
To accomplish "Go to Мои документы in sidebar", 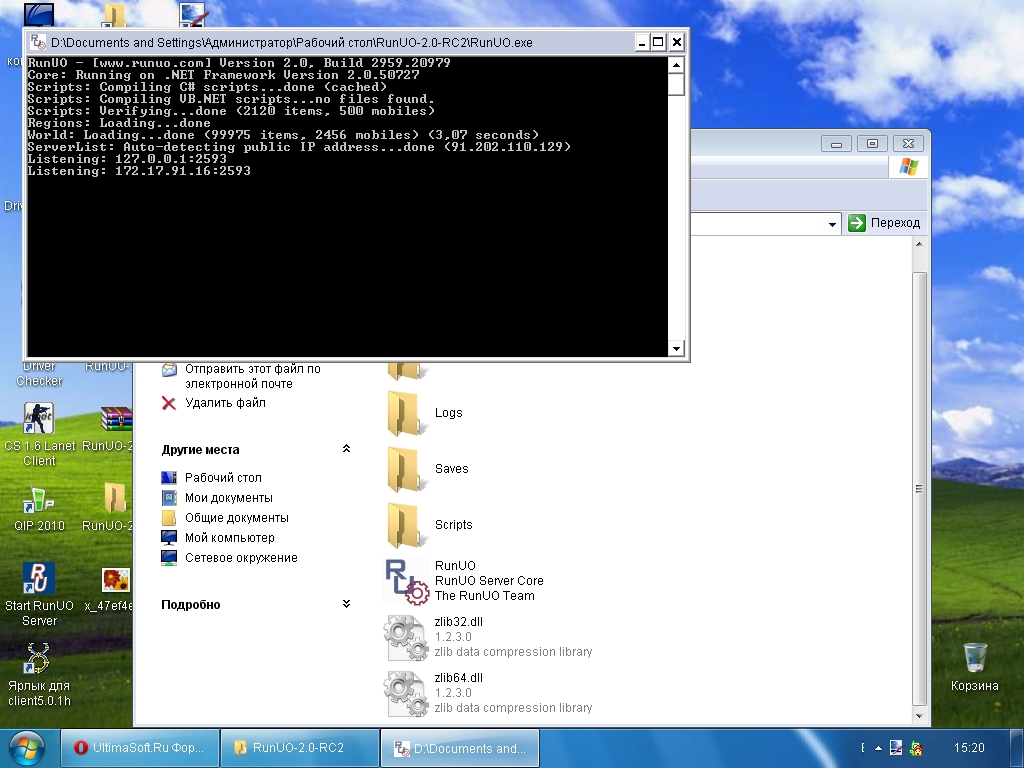I will click(x=228, y=498).
